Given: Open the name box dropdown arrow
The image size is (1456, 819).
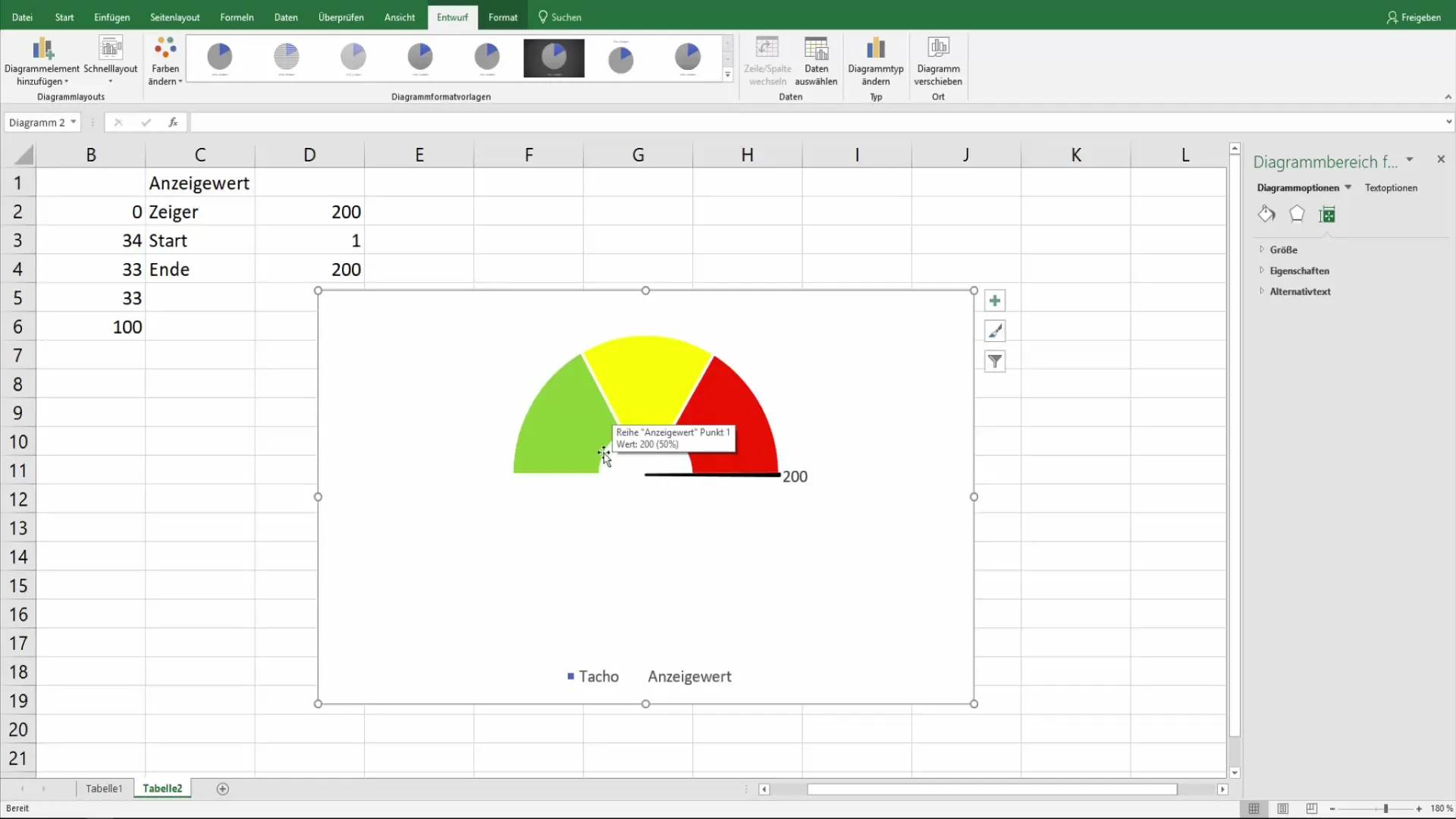Looking at the screenshot, I should click(73, 122).
